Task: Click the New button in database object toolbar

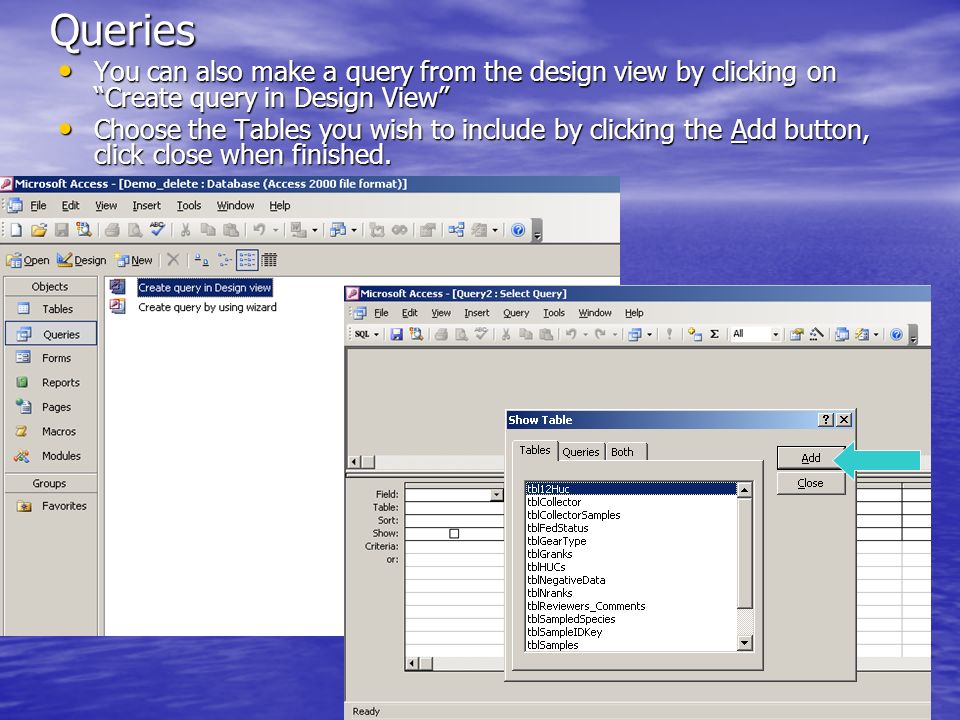Action: 135,260
